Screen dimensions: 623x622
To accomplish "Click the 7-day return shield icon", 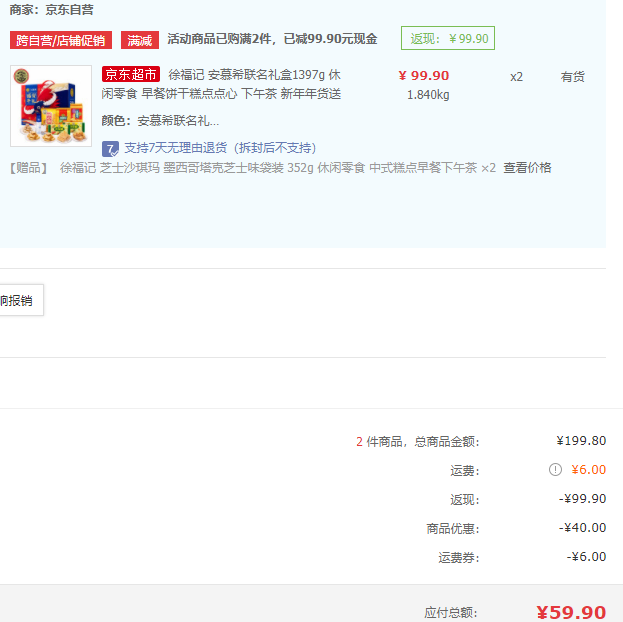I will pyautogui.click(x=111, y=148).
